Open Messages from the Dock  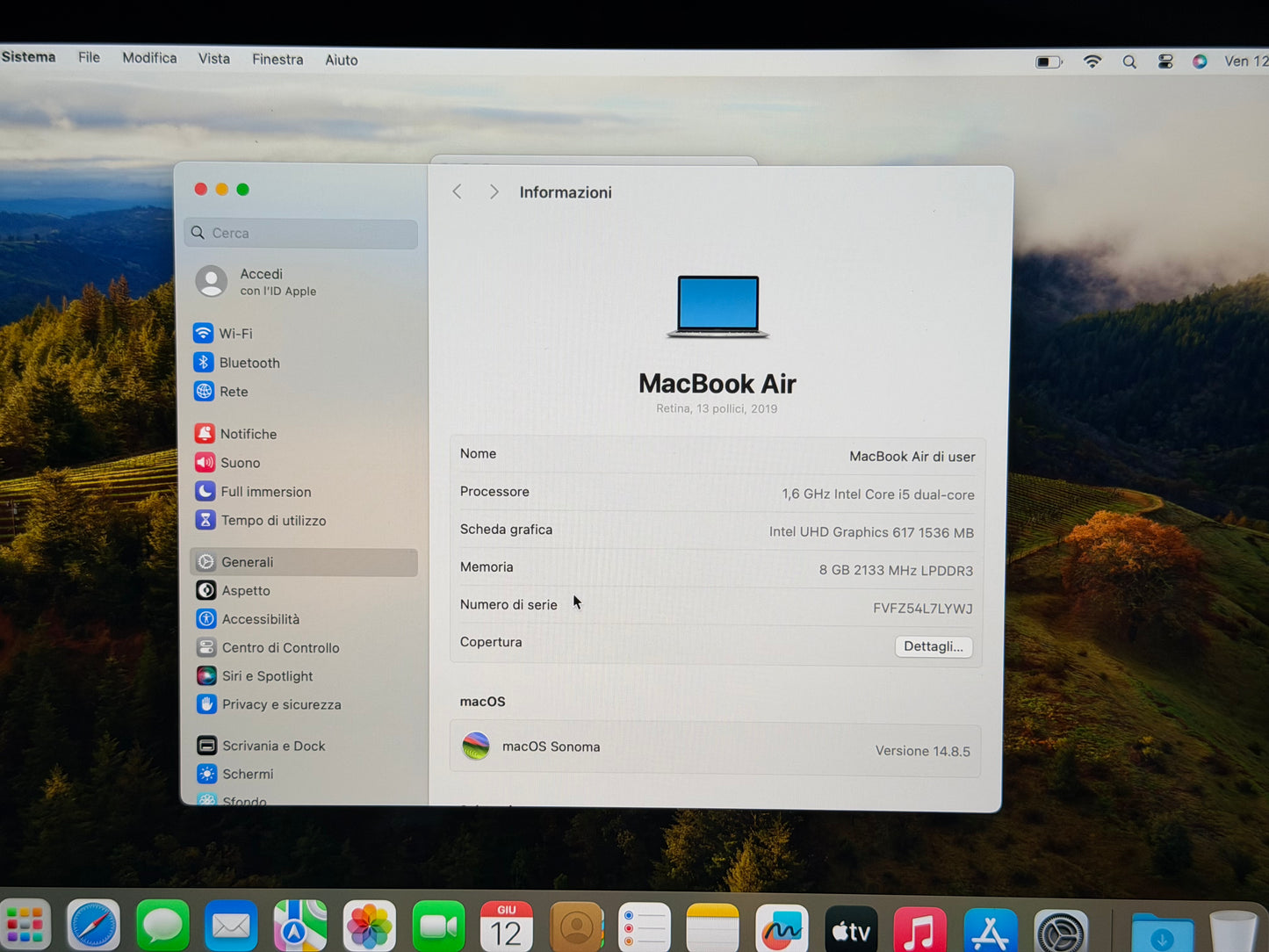[x=162, y=926]
